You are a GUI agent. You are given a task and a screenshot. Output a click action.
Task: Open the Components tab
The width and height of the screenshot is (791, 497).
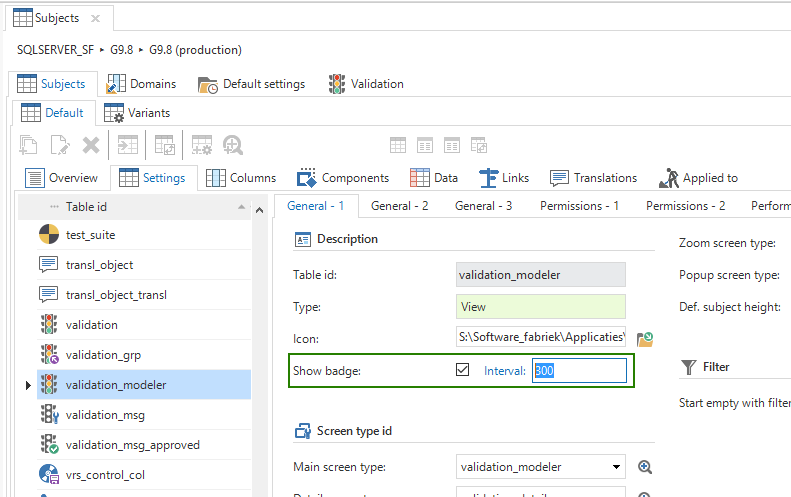343,178
